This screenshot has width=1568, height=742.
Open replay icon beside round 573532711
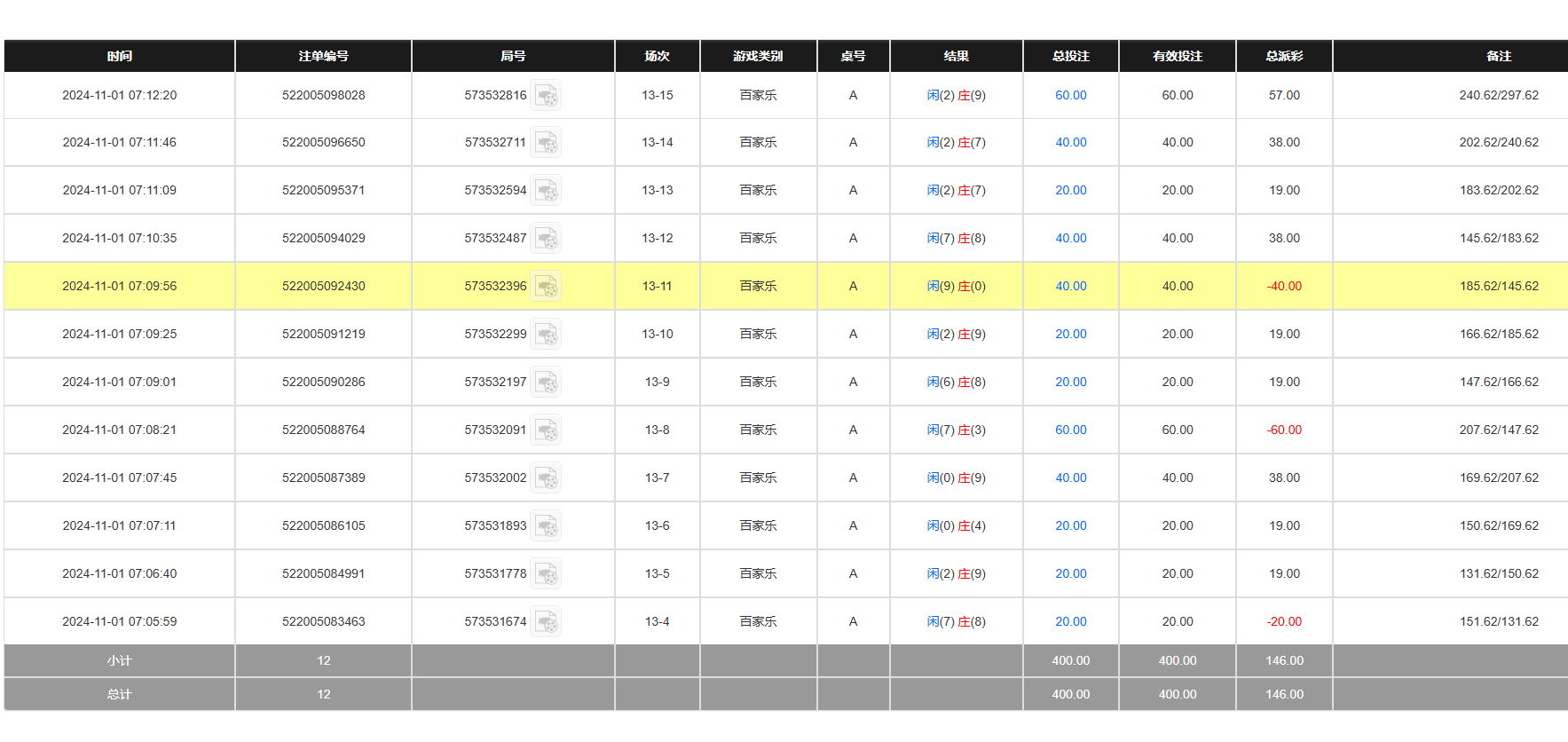(546, 143)
